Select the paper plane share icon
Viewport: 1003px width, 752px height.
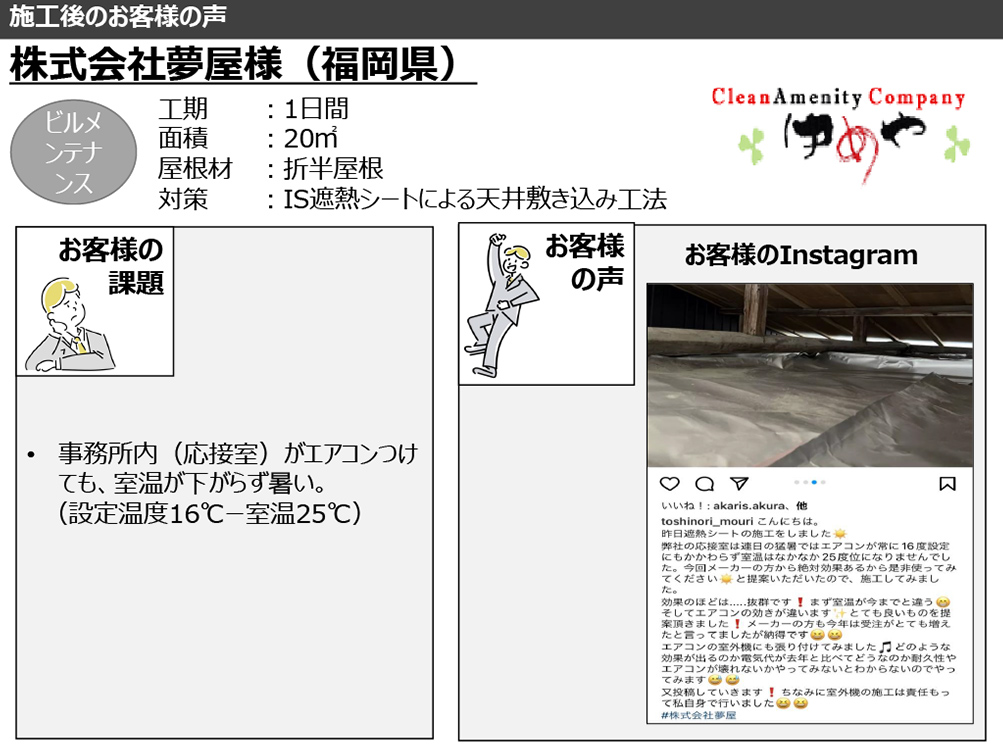pos(738,482)
